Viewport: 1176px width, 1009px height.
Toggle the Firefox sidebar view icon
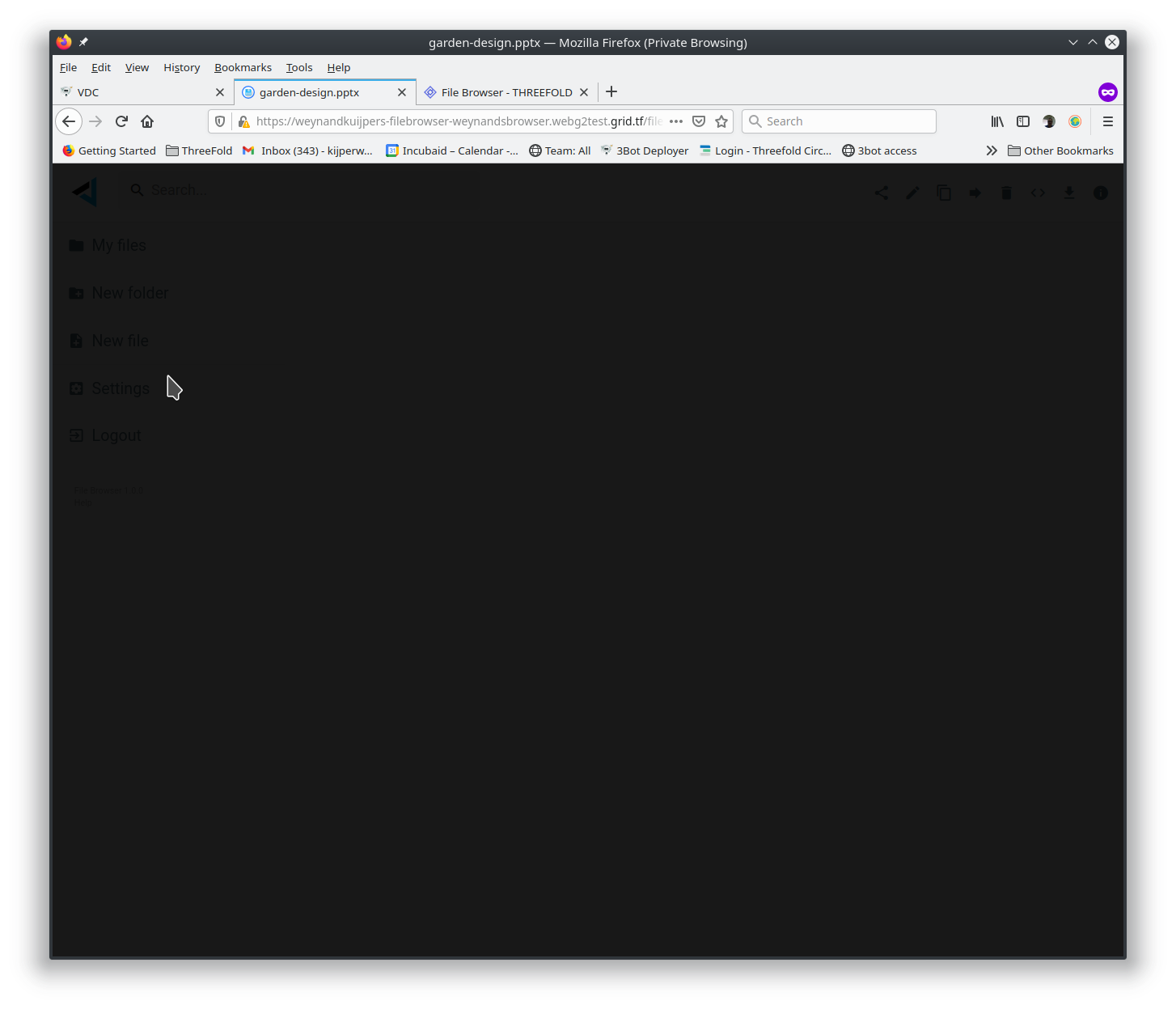1023,121
